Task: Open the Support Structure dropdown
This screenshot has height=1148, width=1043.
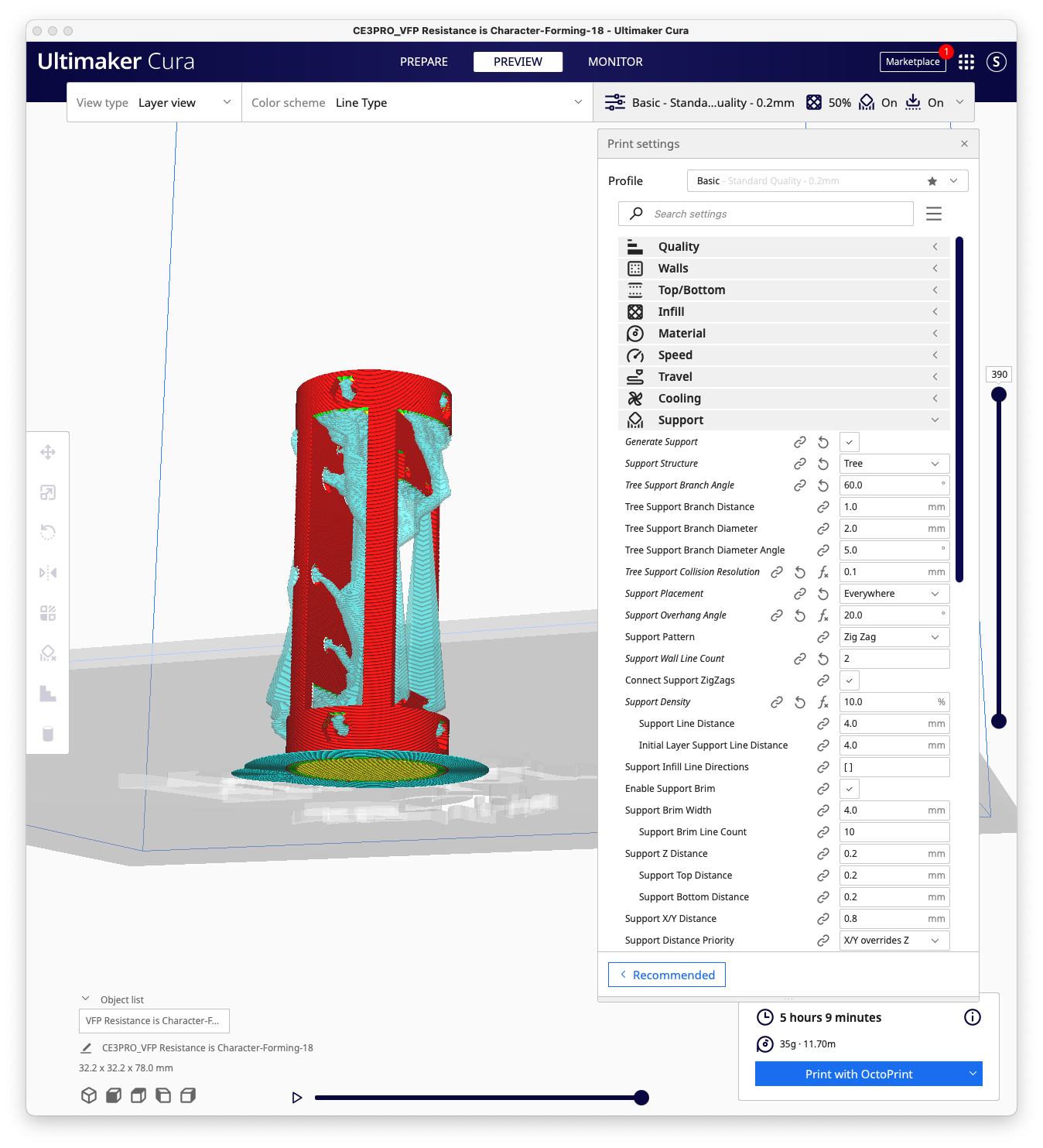Action: (x=894, y=464)
